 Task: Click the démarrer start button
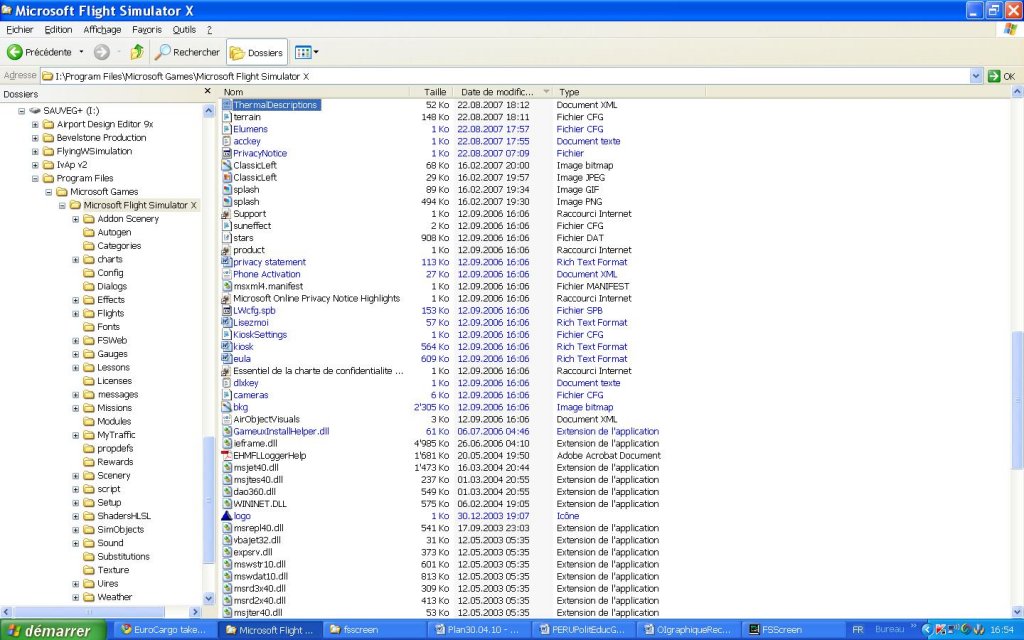50,631
